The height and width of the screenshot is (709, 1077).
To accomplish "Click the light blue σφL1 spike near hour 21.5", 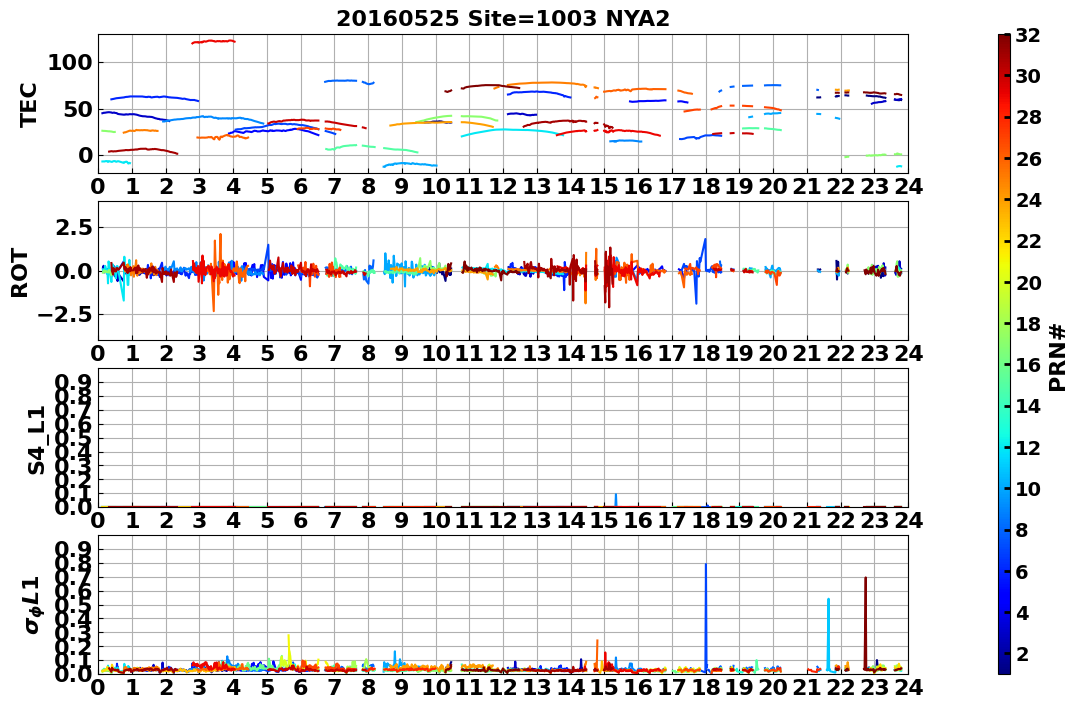I will click(828, 633).
